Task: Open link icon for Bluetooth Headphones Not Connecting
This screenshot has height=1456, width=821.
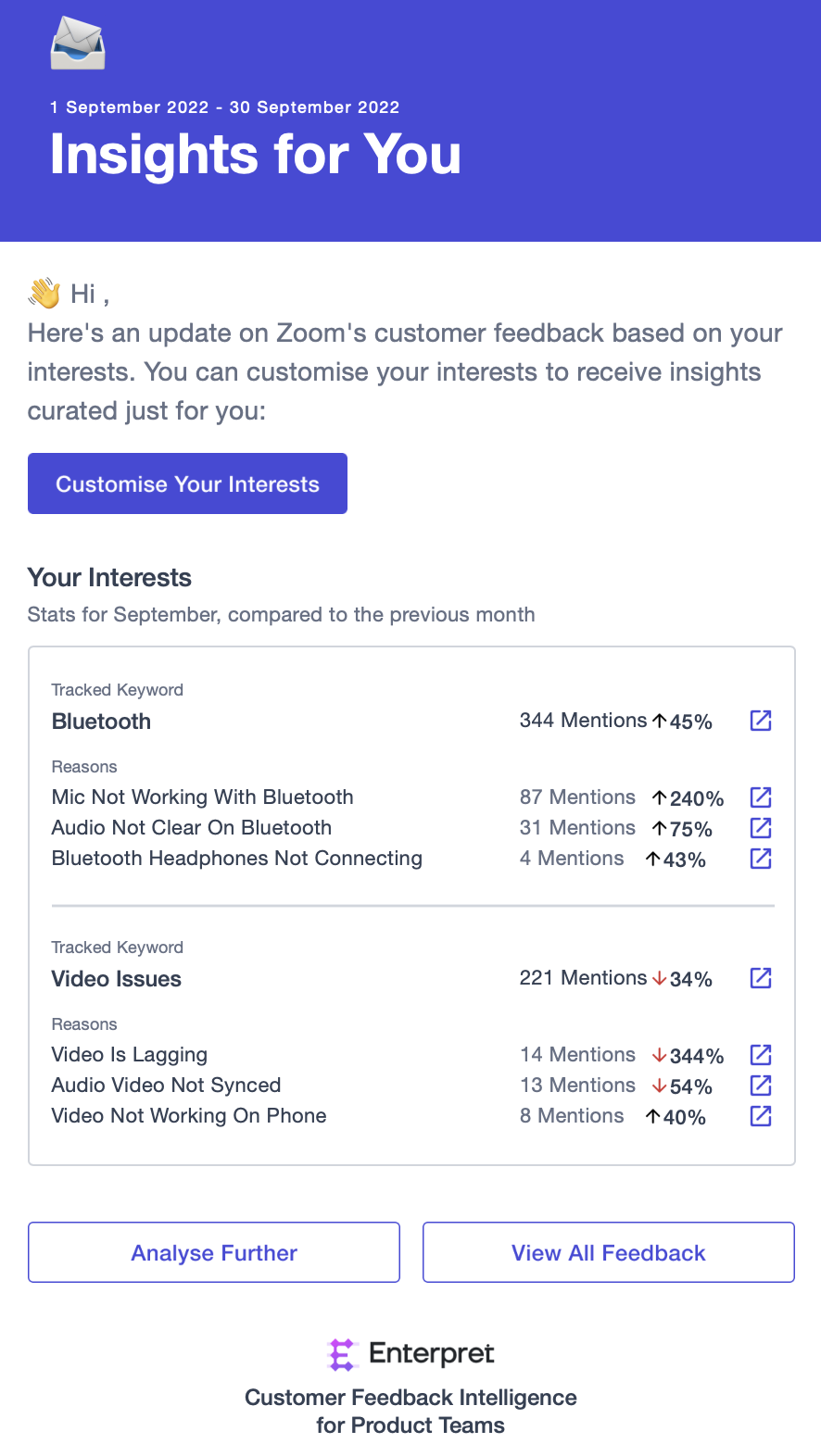Action: 761,859
